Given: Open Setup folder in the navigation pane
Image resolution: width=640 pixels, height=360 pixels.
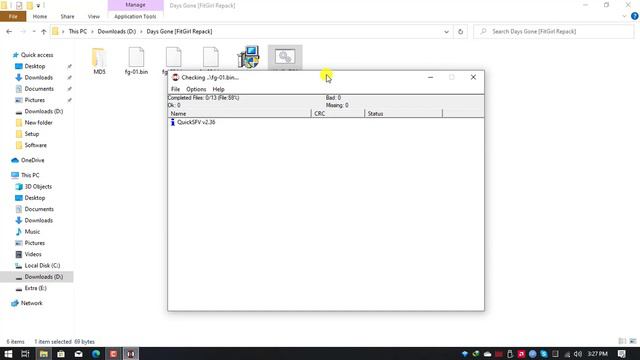Looking at the screenshot, I should click(31, 134).
